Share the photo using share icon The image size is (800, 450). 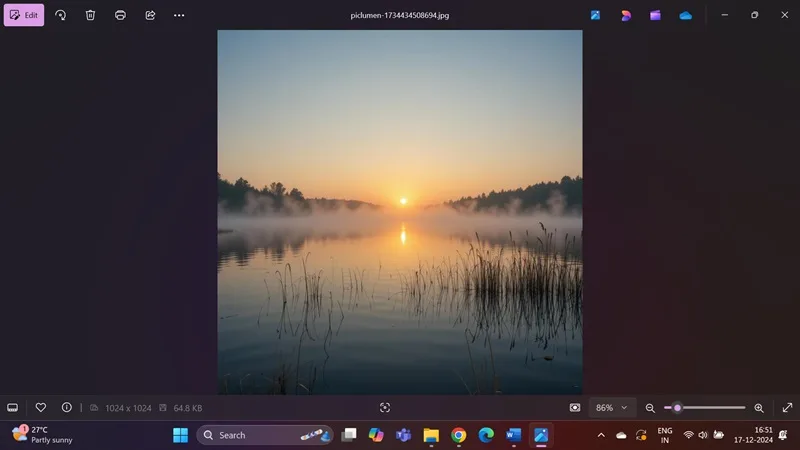[150, 15]
